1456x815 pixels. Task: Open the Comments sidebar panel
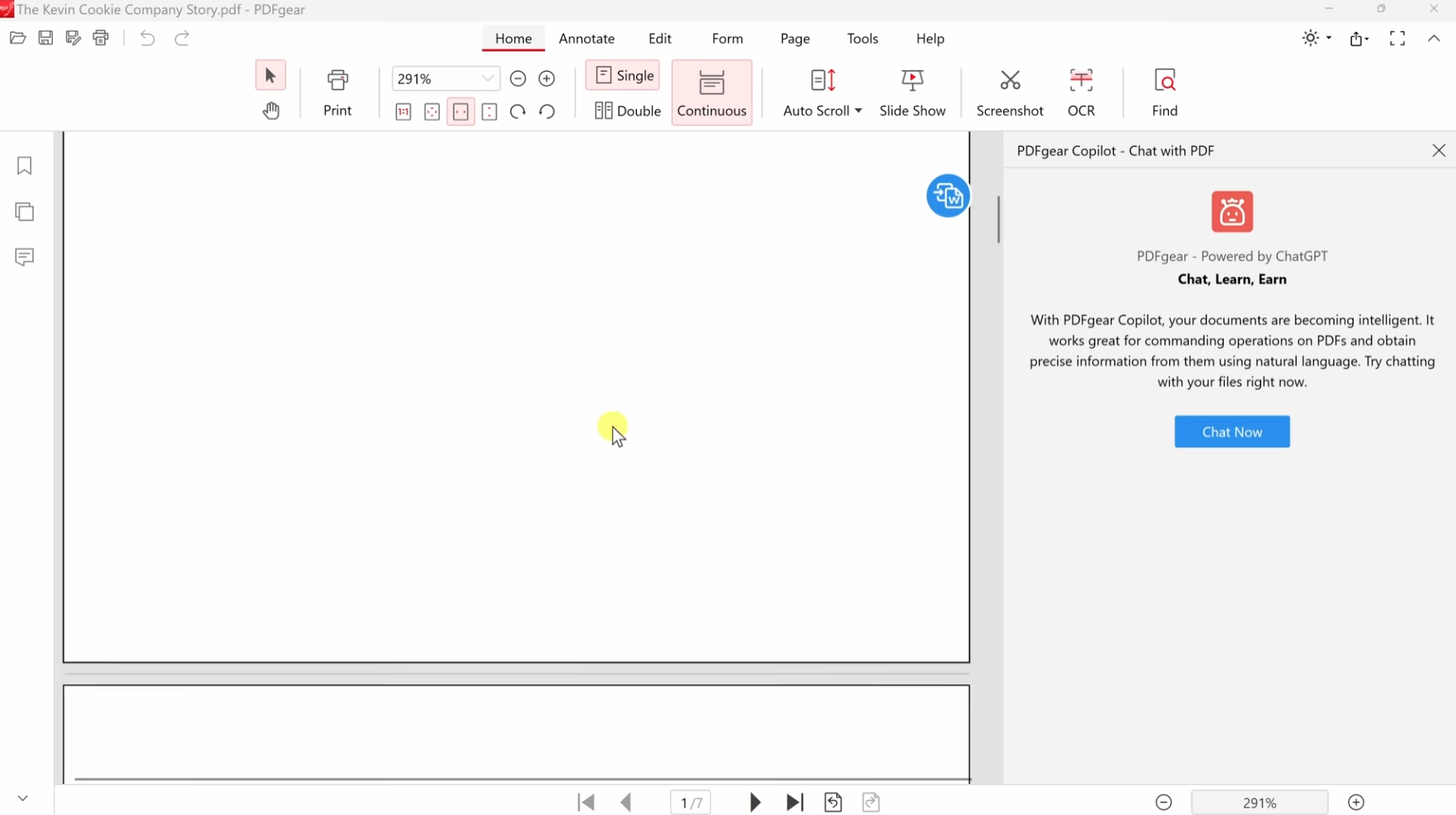coord(25,257)
